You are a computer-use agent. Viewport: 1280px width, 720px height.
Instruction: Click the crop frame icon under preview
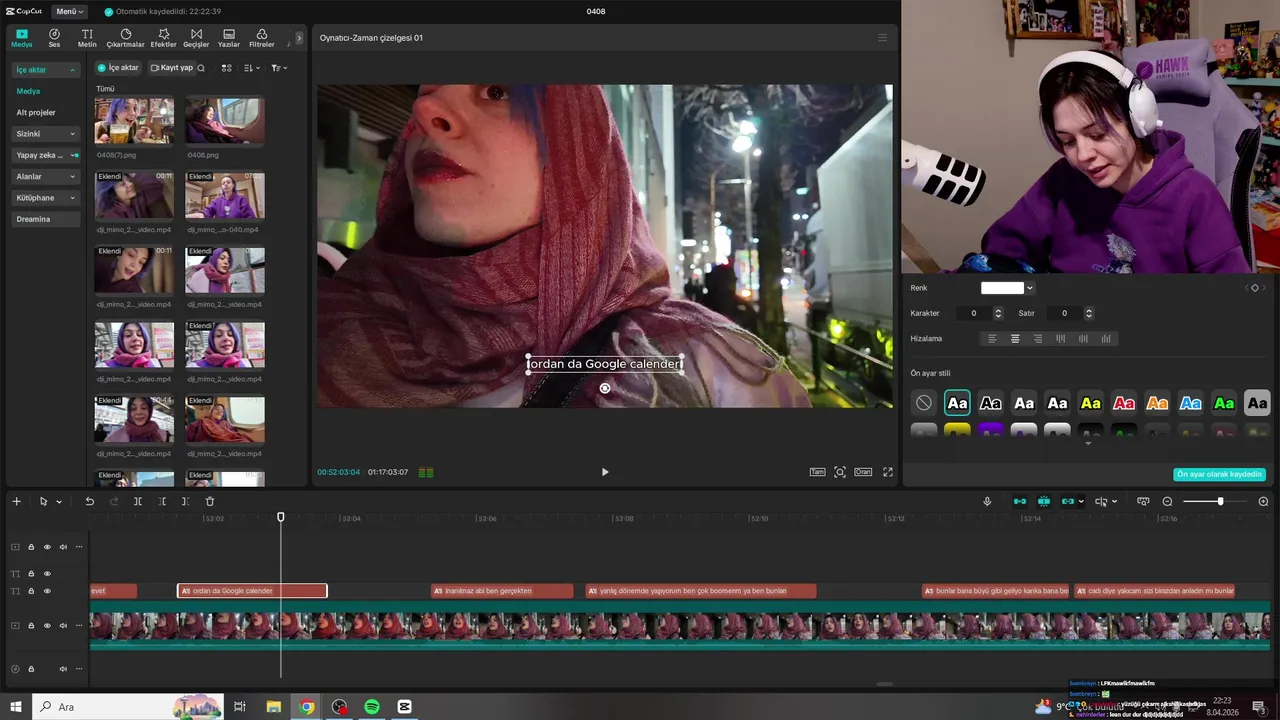tap(840, 472)
